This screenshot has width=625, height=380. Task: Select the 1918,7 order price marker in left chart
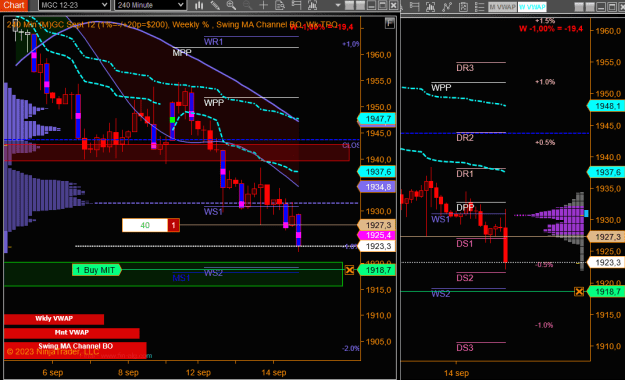[377, 270]
